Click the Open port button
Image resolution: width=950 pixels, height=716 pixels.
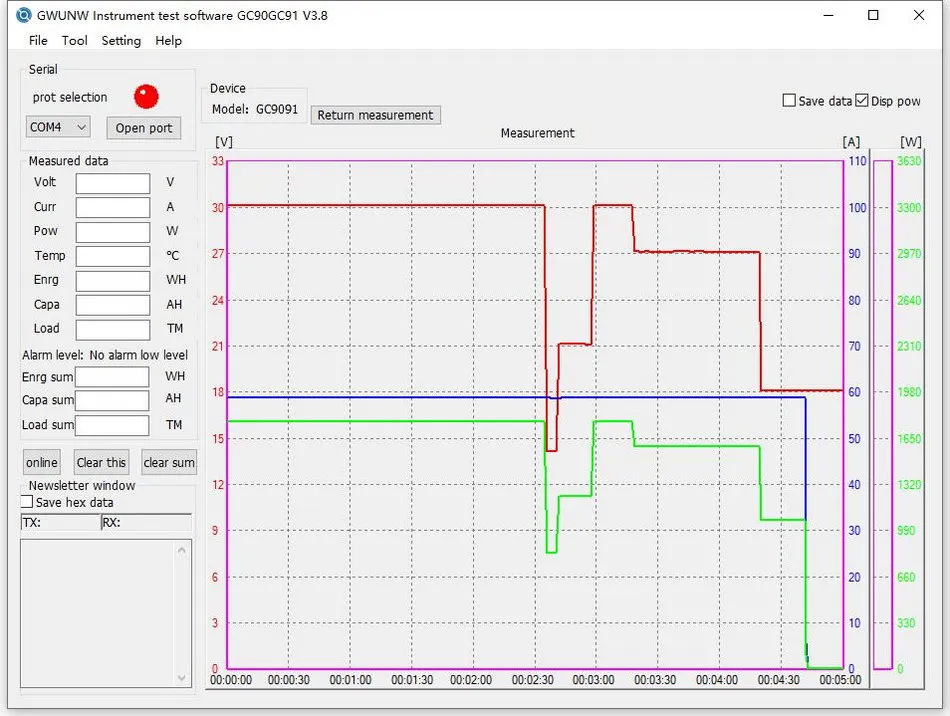[x=144, y=128]
